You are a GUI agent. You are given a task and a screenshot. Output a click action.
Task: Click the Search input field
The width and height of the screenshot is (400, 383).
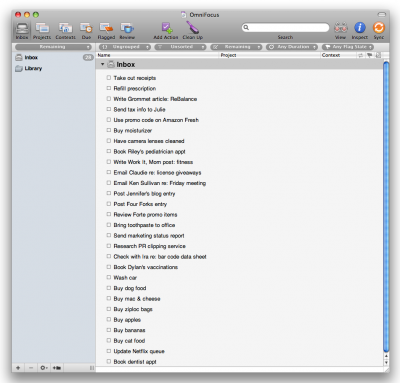285,27
